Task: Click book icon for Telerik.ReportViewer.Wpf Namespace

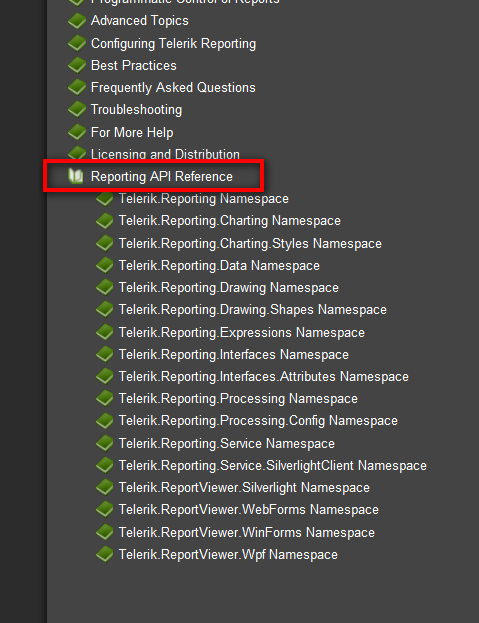Action: [x=105, y=555]
